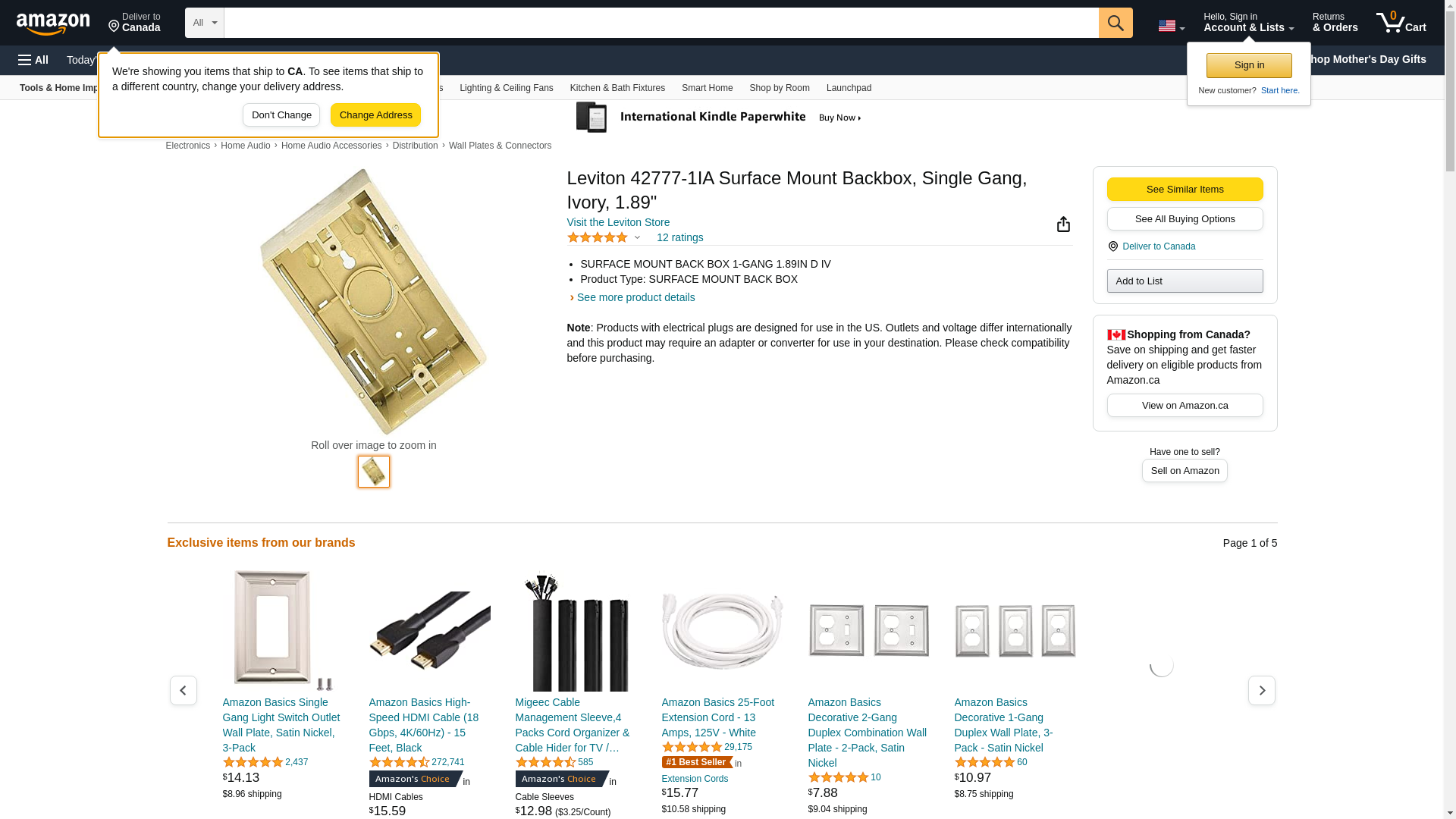Open the Smart Home menu item
This screenshot has width=1456, height=819.
(707, 88)
